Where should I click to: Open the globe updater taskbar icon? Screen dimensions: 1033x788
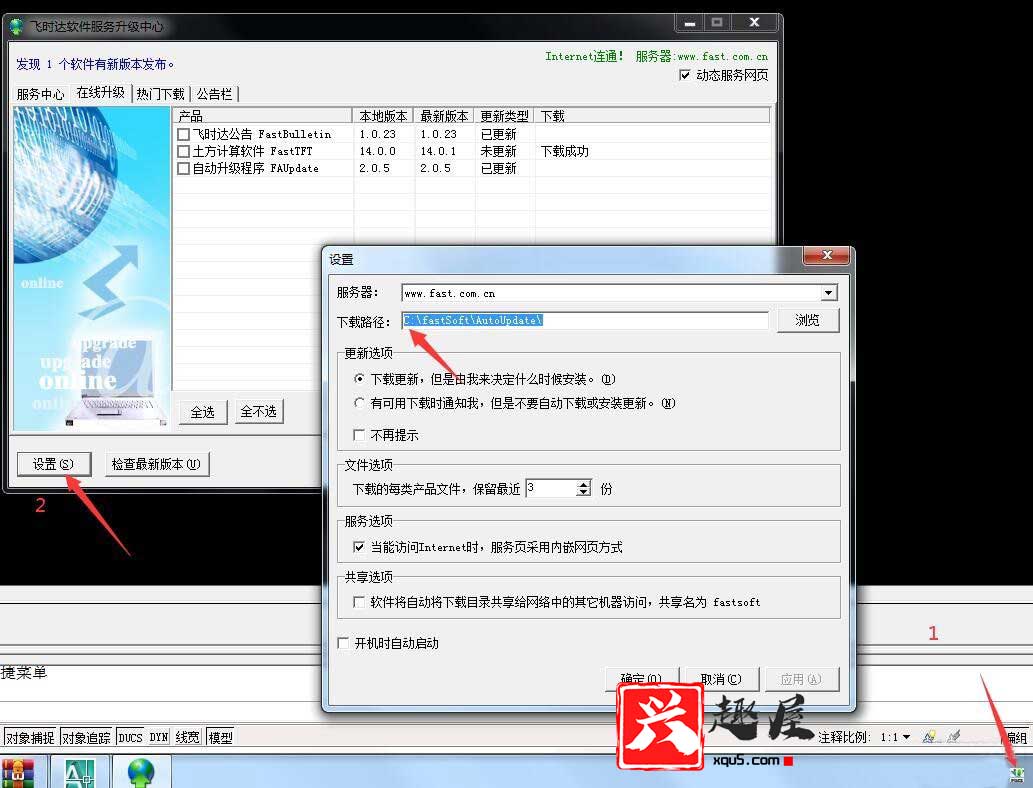141,774
